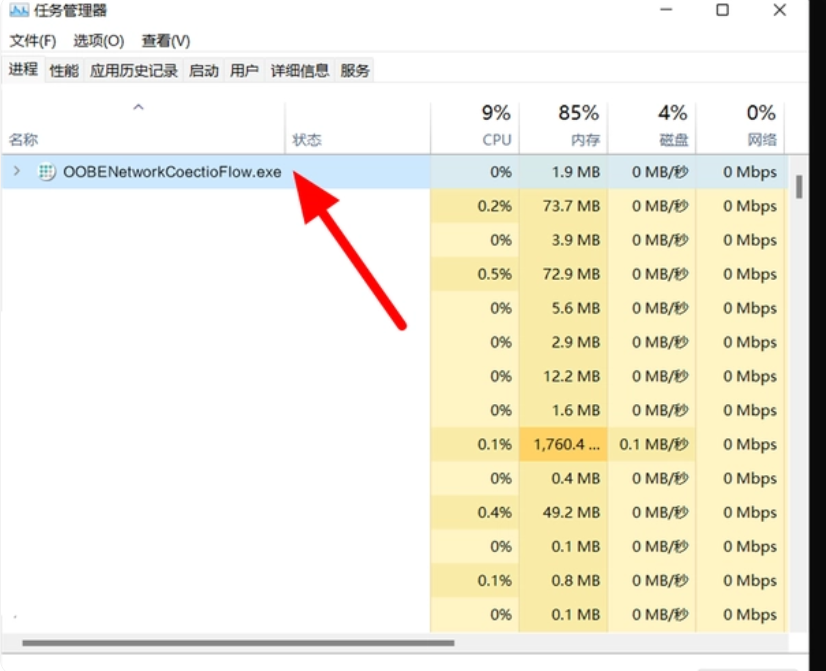
Task: Click the 1.6 MB memory cell
Action: click(x=563, y=410)
